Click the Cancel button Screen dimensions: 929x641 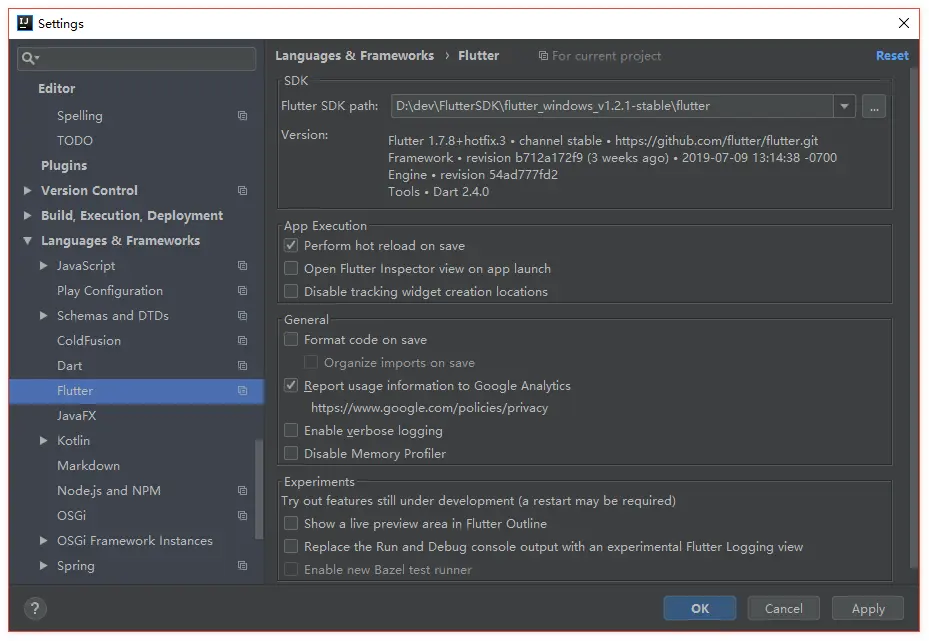pyautogui.click(x=783, y=608)
